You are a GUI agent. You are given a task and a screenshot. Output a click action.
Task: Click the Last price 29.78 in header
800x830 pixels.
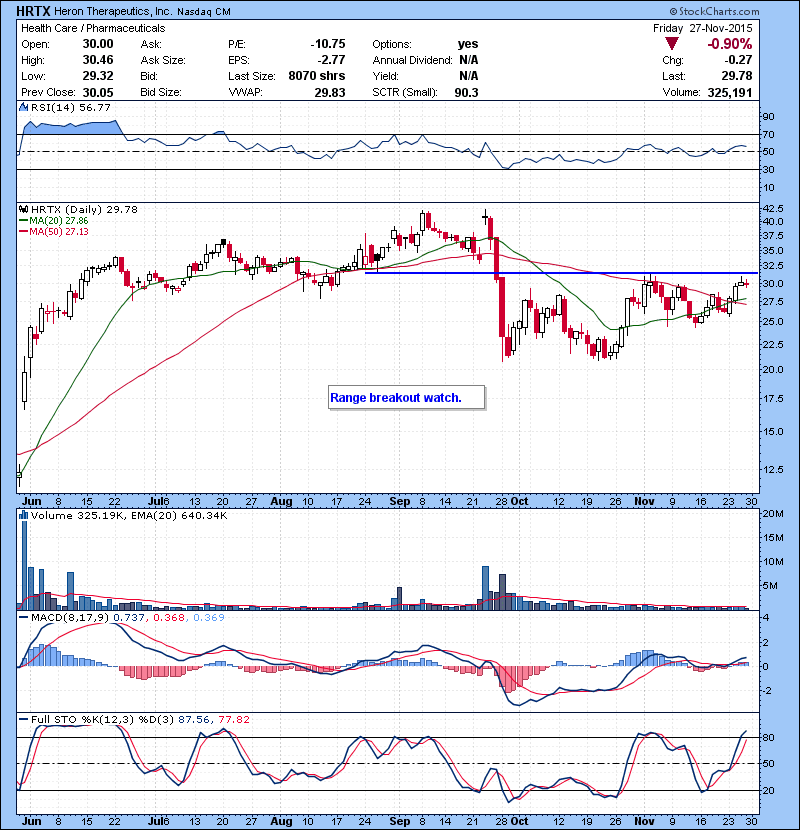click(737, 76)
